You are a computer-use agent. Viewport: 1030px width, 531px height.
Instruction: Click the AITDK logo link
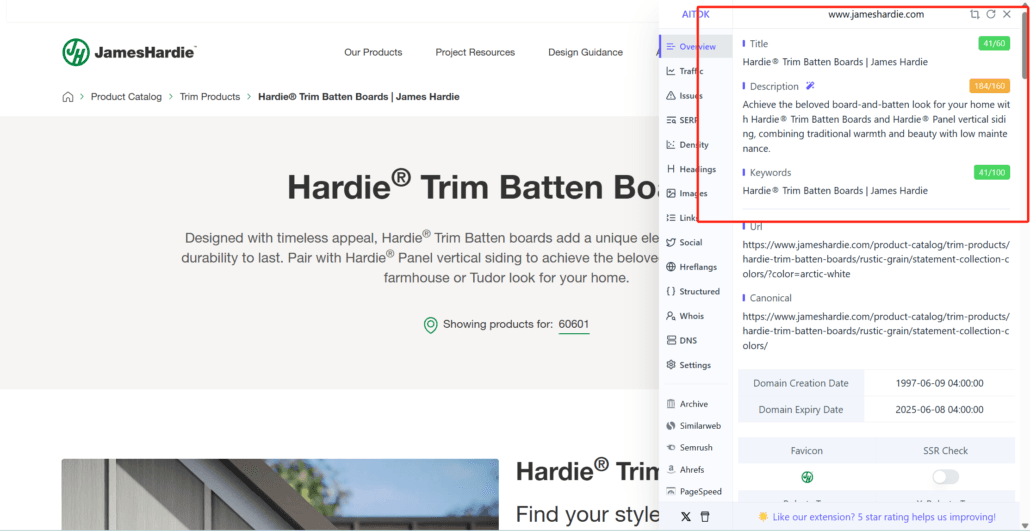click(x=696, y=14)
